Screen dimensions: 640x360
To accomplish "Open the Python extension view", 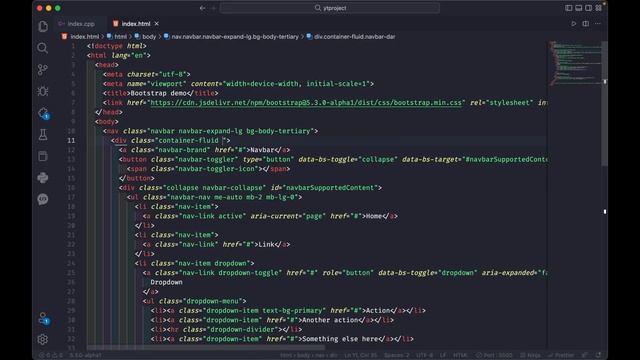I will (x=43, y=178).
